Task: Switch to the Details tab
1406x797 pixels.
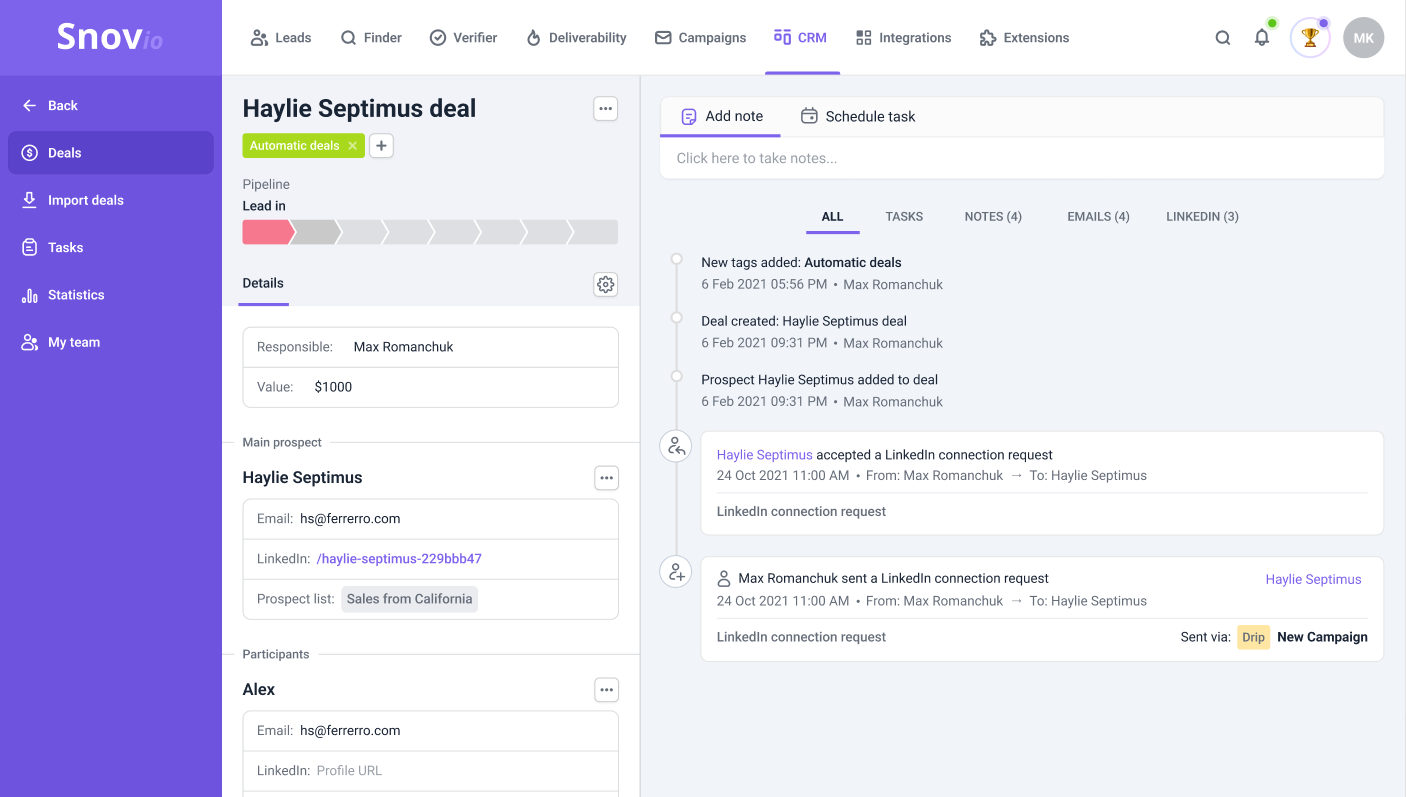Action: pos(263,283)
